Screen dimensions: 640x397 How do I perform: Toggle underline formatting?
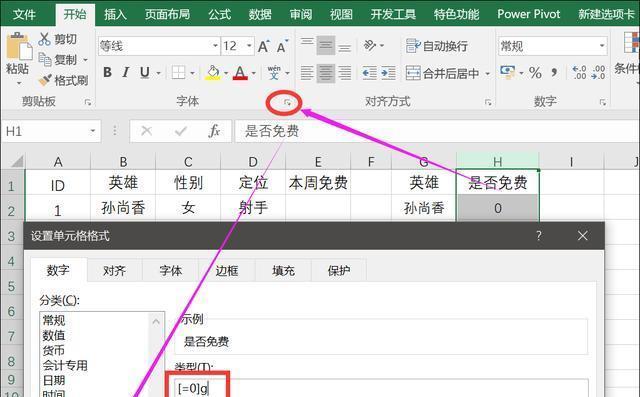[x=144, y=73]
